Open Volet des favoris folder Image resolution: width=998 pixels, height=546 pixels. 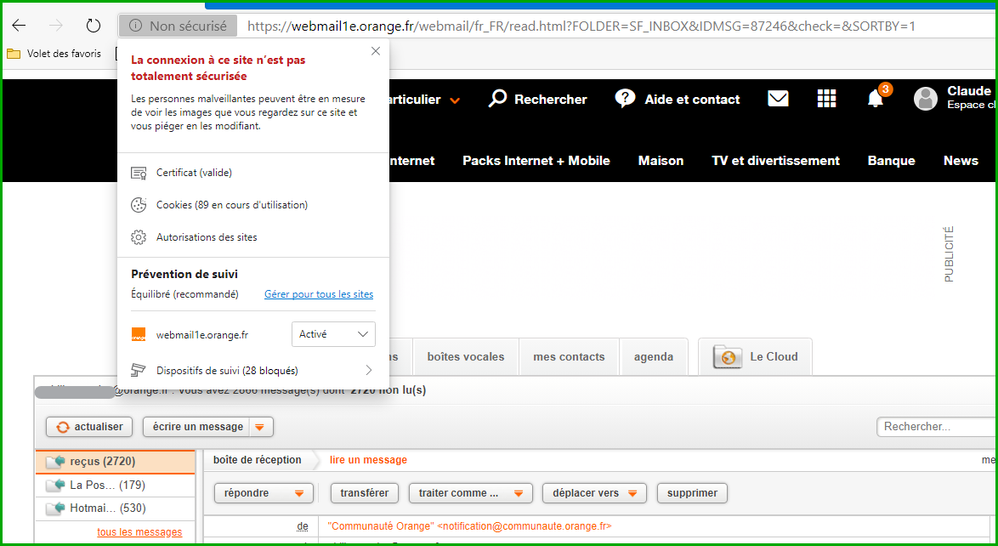click(55, 53)
